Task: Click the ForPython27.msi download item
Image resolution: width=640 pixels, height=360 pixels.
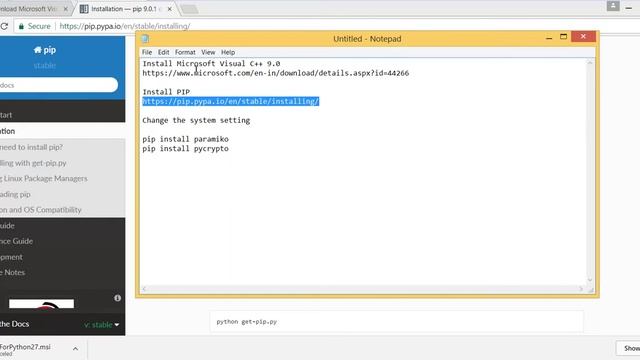Action: coord(25,349)
